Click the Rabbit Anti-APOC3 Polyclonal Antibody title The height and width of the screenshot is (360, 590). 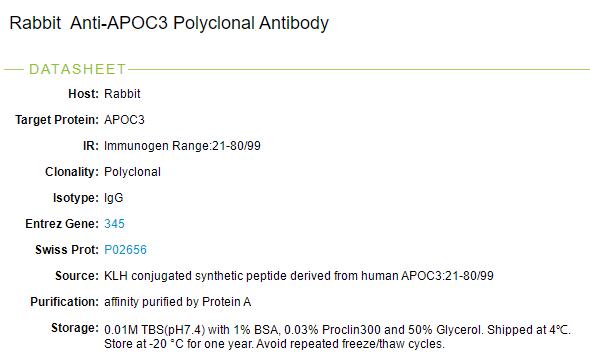point(169,23)
